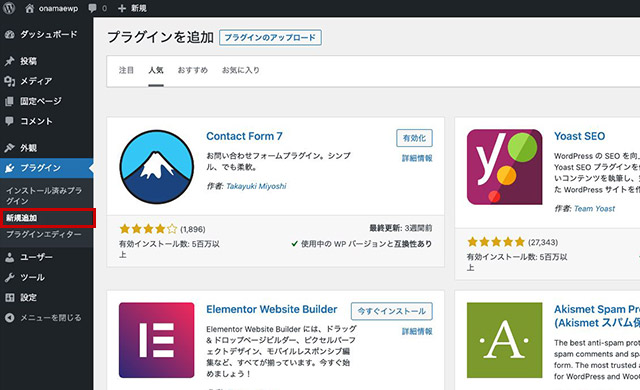Collapse menu with メニューを閉じる arrow icon
This screenshot has width=640, height=390.
9,318
